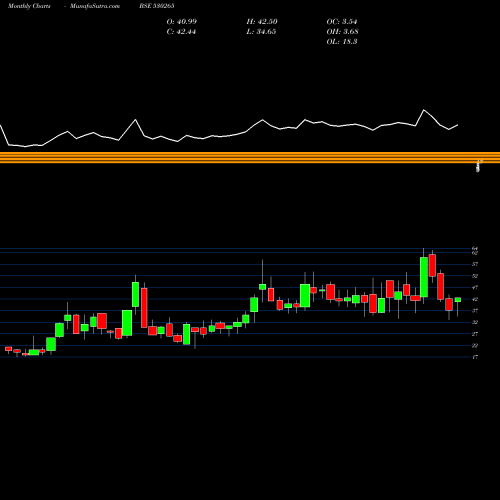This screenshot has height=500, width=500.
Task: Select the tallest green candle near 62
Action: pos(424,277)
